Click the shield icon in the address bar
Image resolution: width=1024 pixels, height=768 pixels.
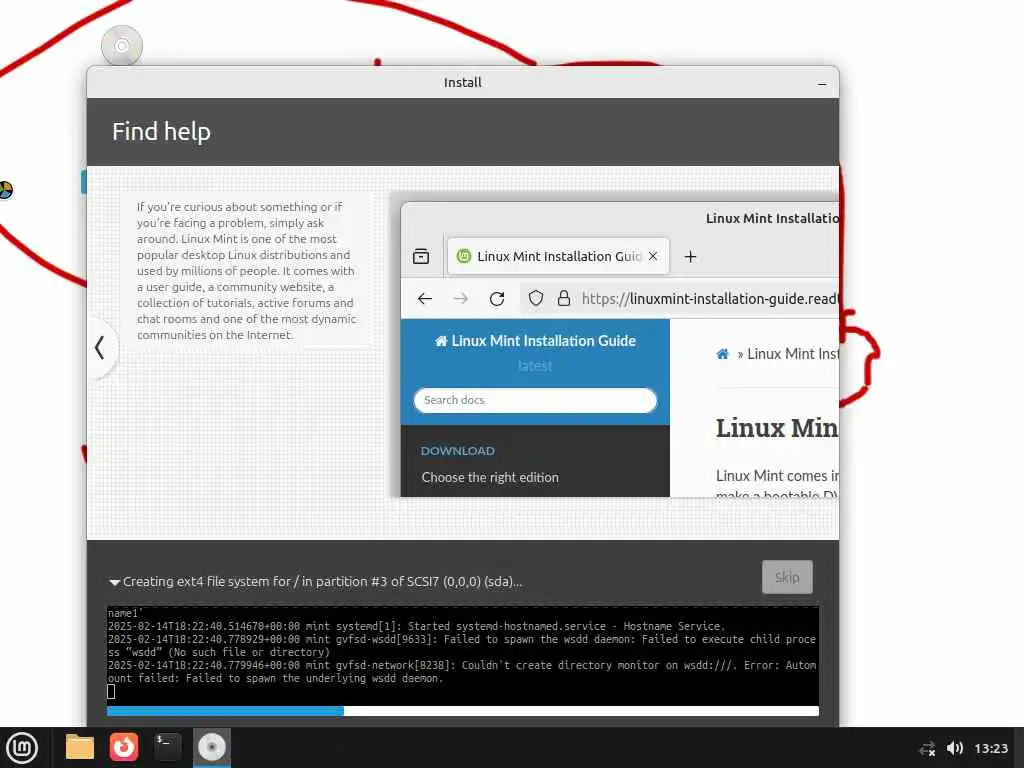pyautogui.click(x=536, y=298)
